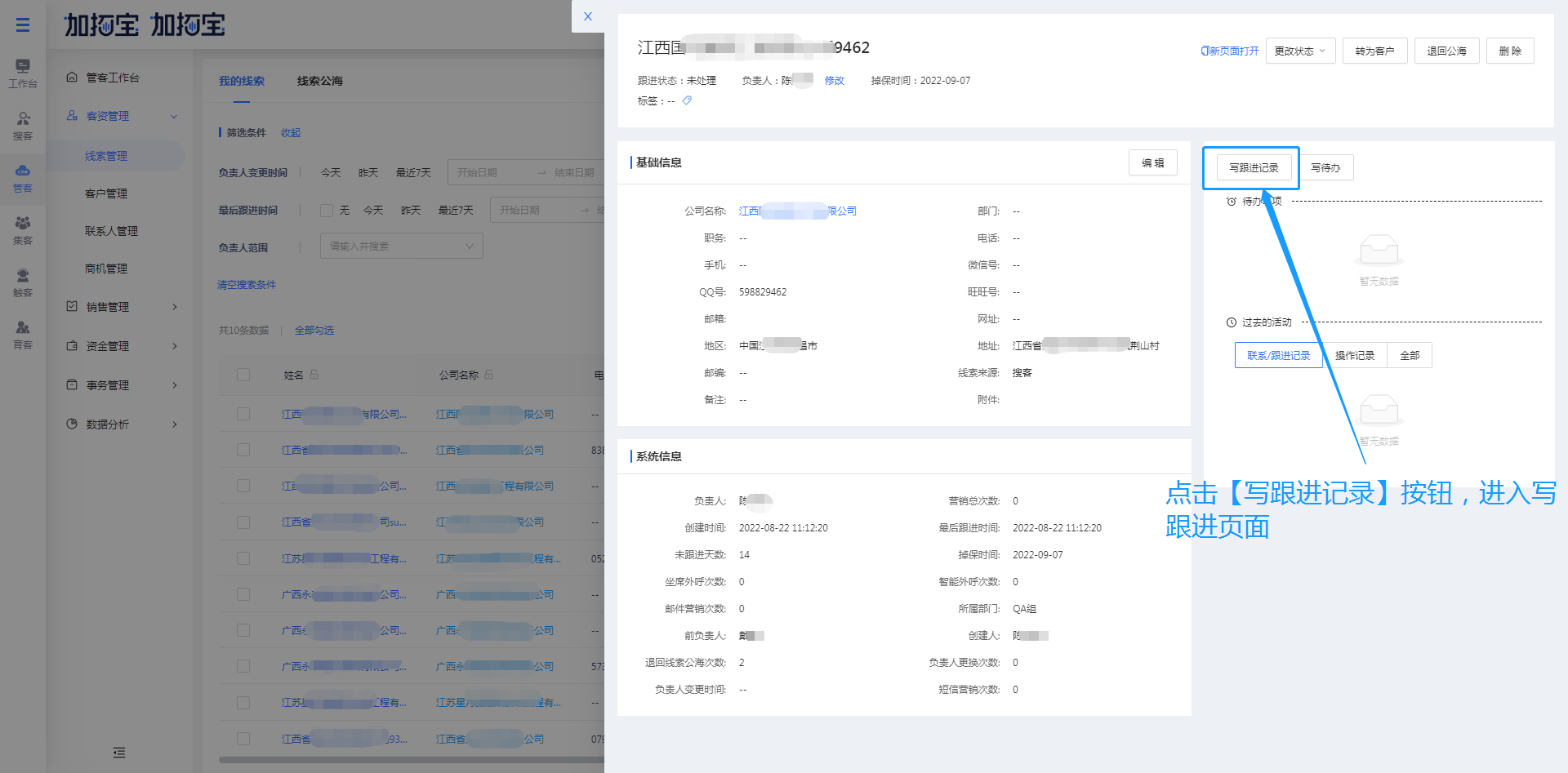Image resolution: width=1568 pixels, height=773 pixels.
Task: Open the 工作台 sidebar icon
Action: [x=23, y=73]
